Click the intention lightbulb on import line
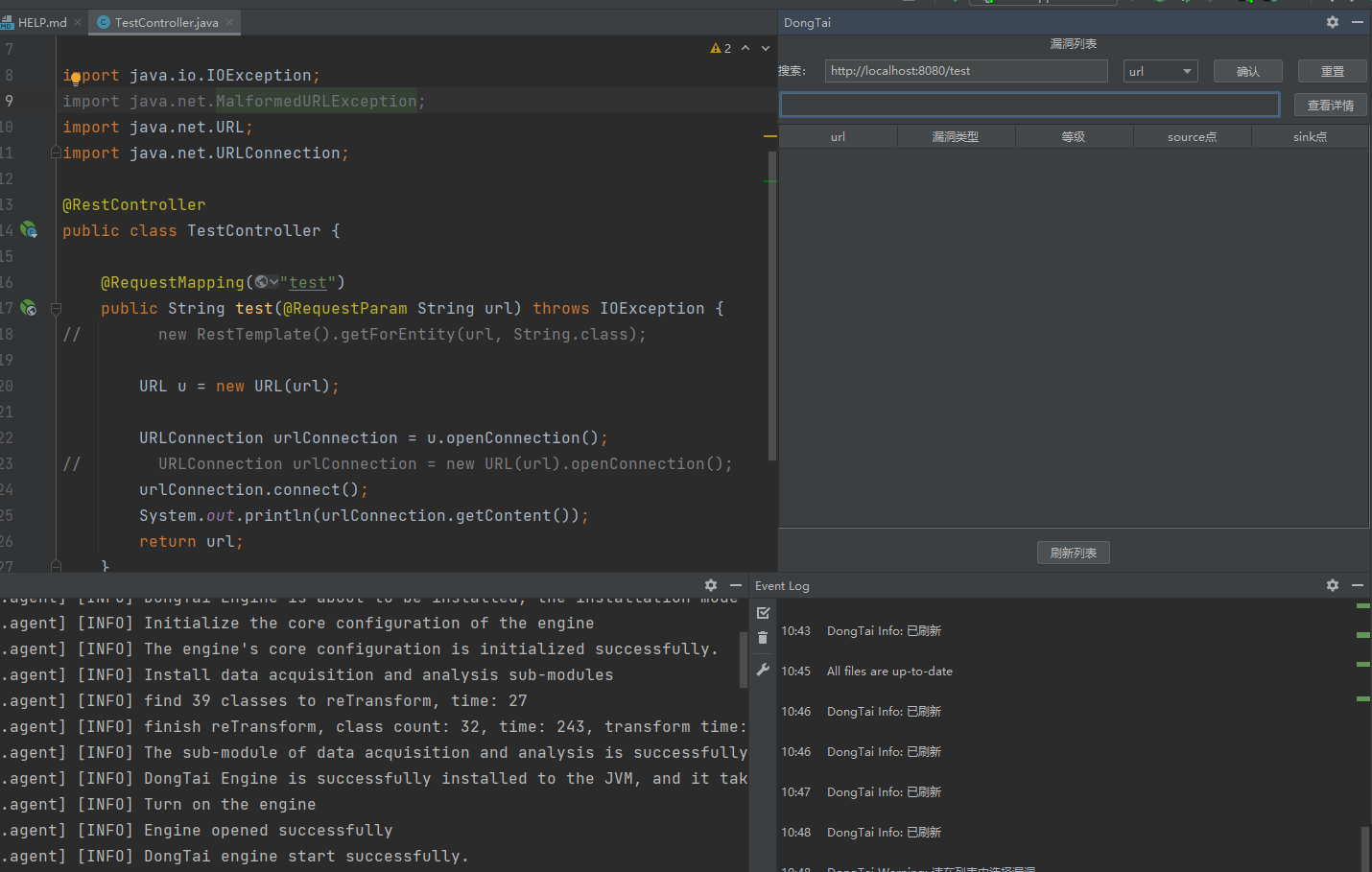1372x872 pixels. pyautogui.click(x=76, y=79)
